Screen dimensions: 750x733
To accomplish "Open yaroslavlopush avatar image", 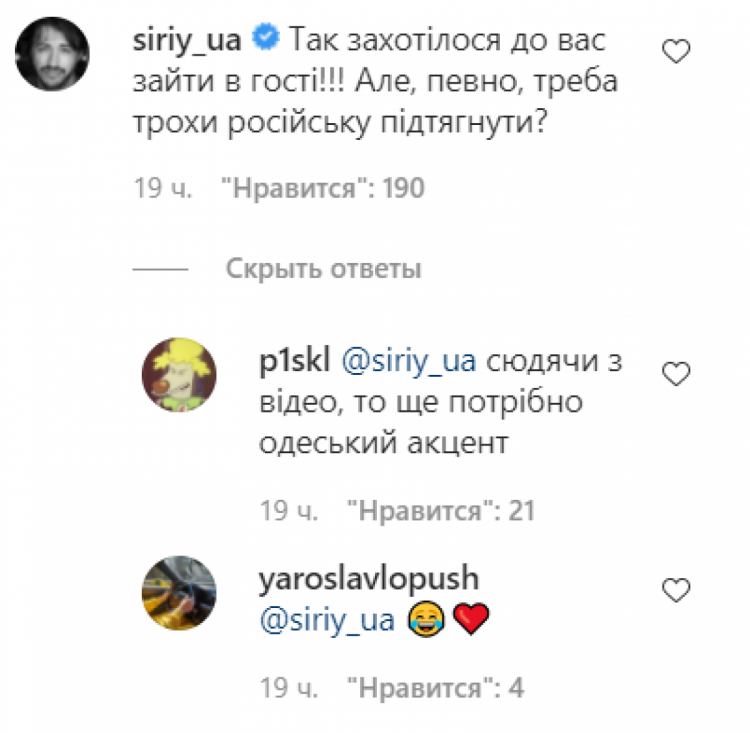I will pos(179,592).
